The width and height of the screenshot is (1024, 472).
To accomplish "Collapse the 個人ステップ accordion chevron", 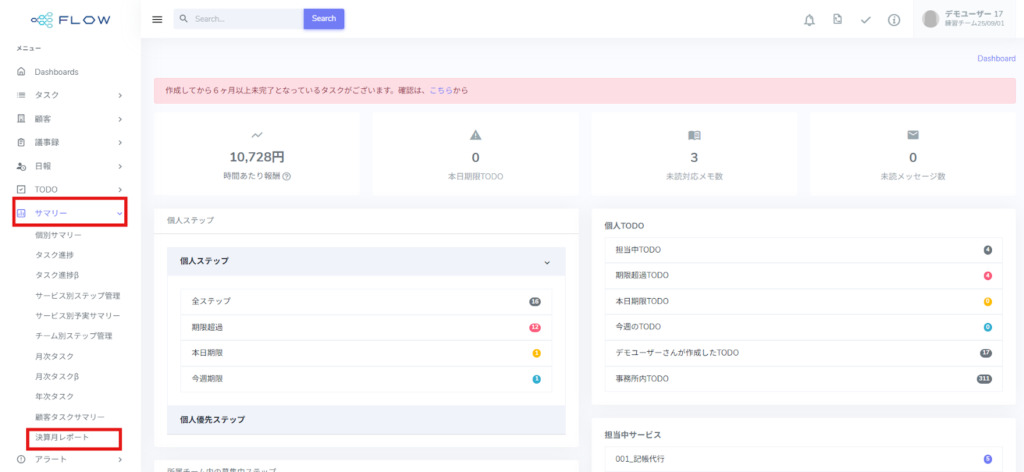I will tap(547, 262).
